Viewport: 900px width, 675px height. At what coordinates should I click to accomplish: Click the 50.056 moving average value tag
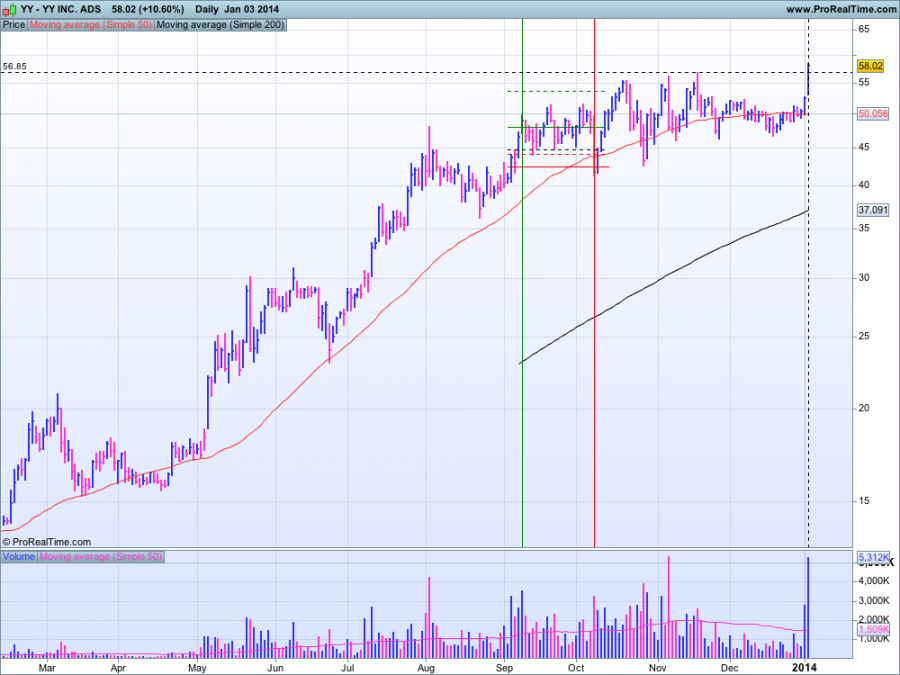(873, 114)
